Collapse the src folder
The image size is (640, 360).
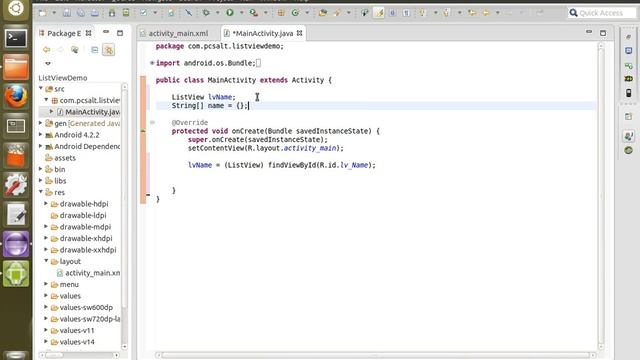[x=41, y=88]
